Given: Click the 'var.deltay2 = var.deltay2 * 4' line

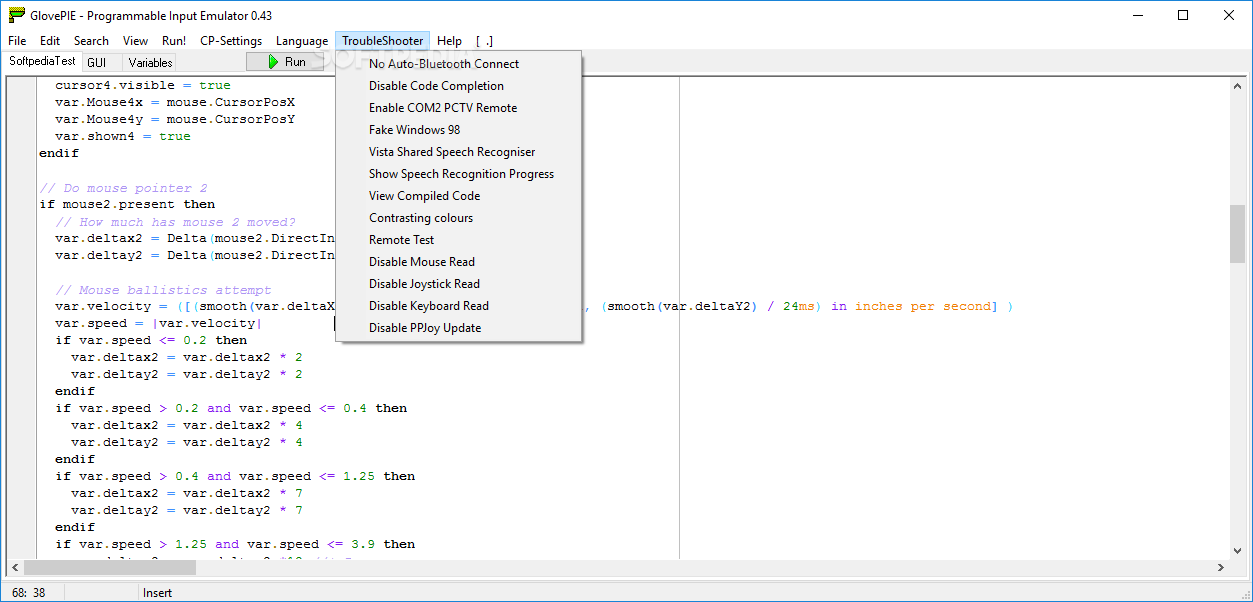Looking at the screenshot, I should [x=187, y=443].
